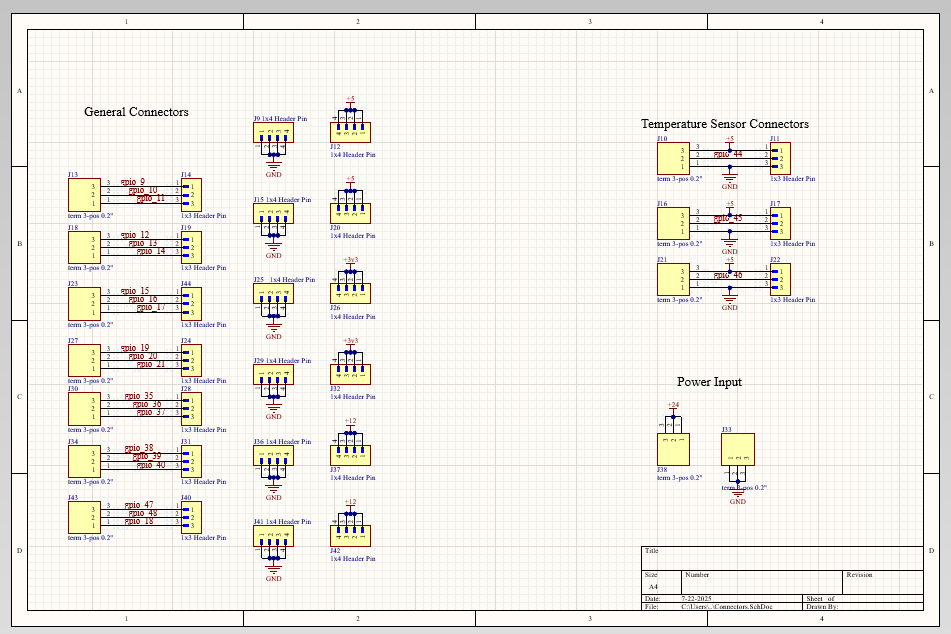The height and width of the screenshot is (634, 951).
Task: Click the J14 1x3 header pin symbol
Action: (x=190, y=195)
